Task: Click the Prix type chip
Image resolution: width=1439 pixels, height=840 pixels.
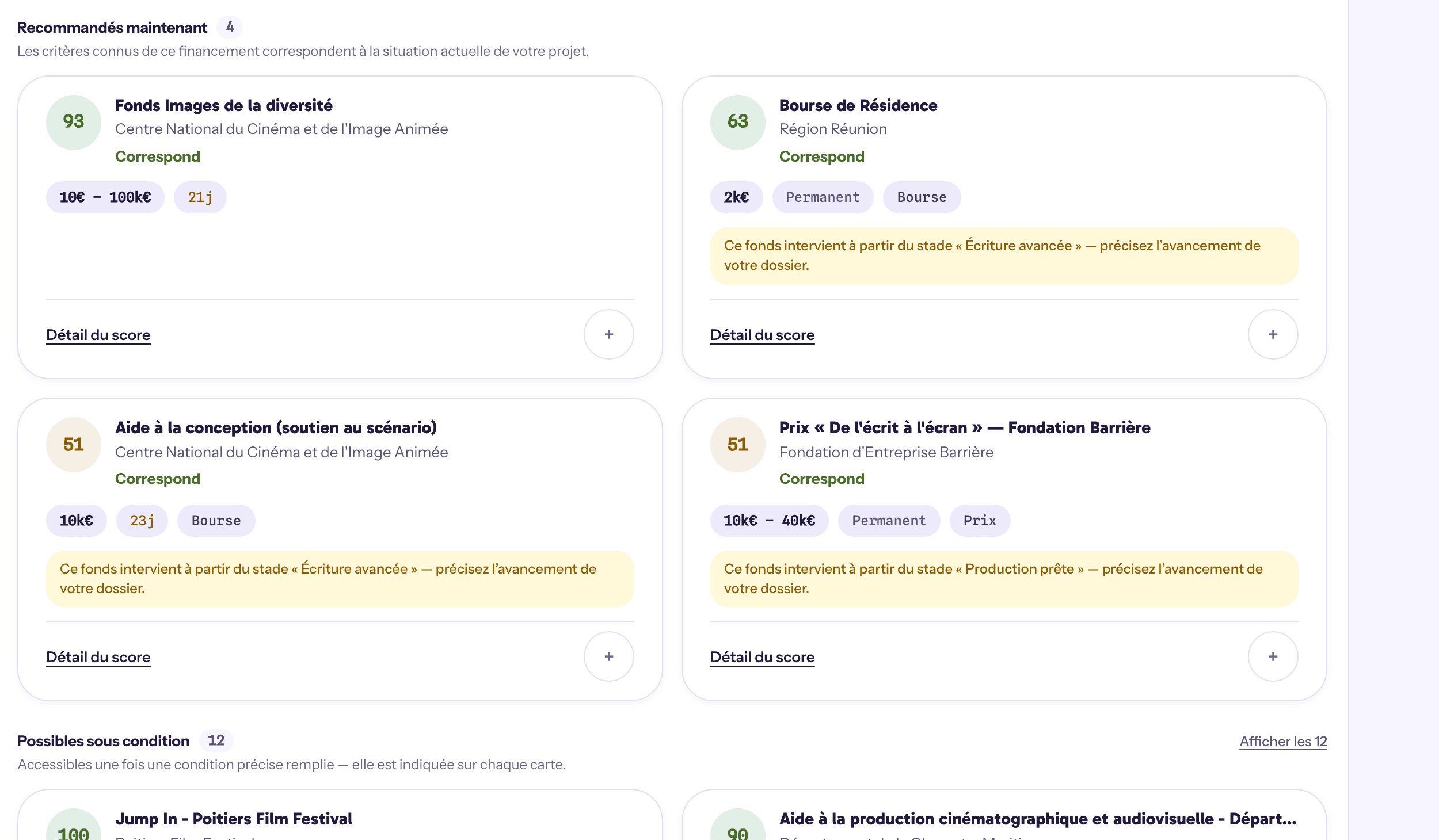Action: coord(980,521)
